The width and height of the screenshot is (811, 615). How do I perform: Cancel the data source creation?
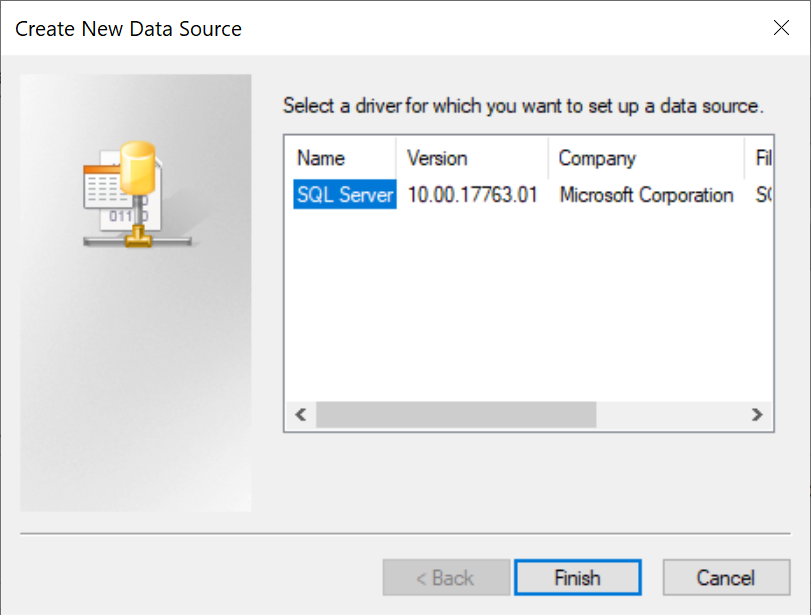pyautogui.click(x=726, y=578)
